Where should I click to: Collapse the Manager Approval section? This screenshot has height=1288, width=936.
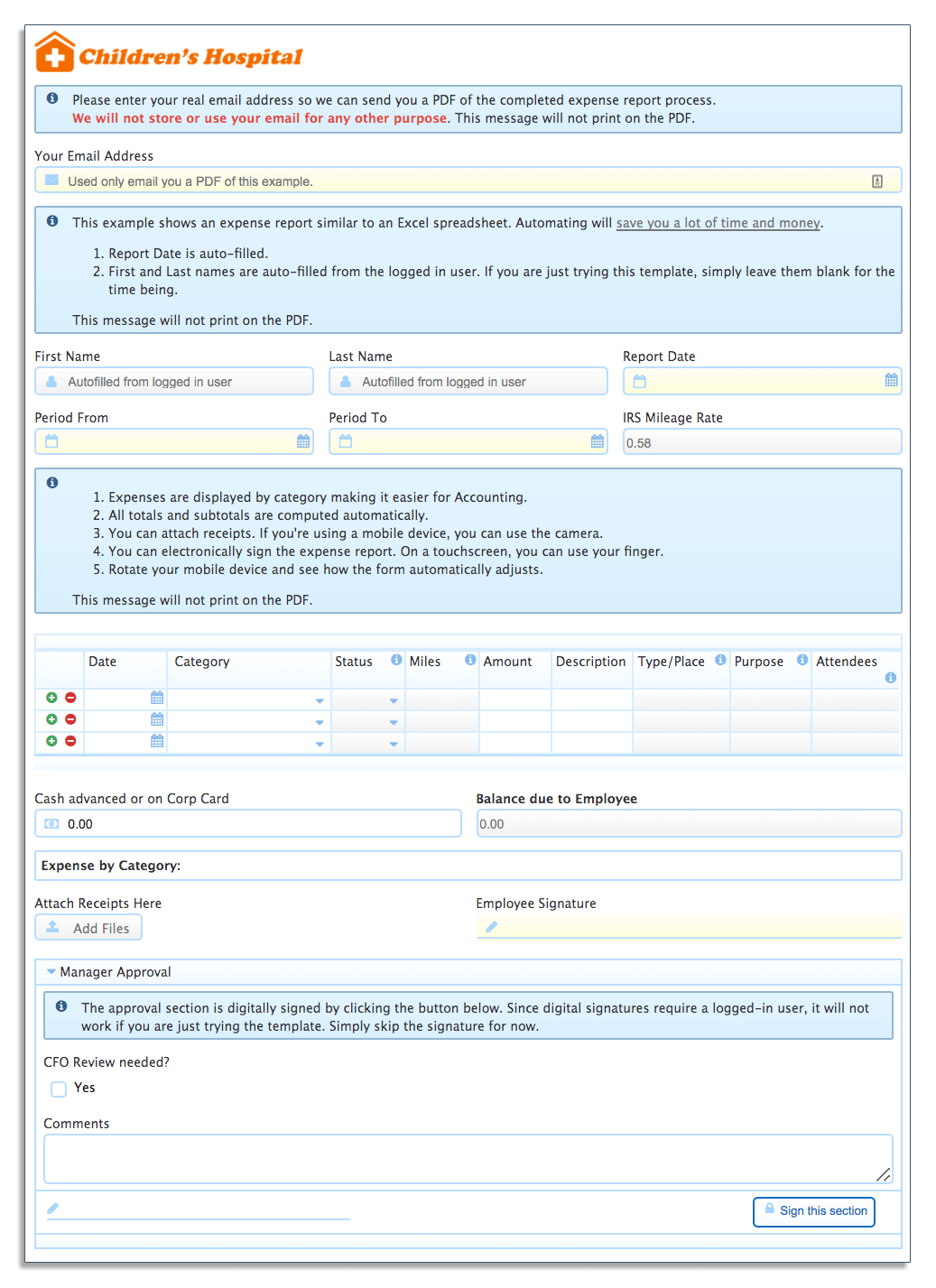point(51,972)
